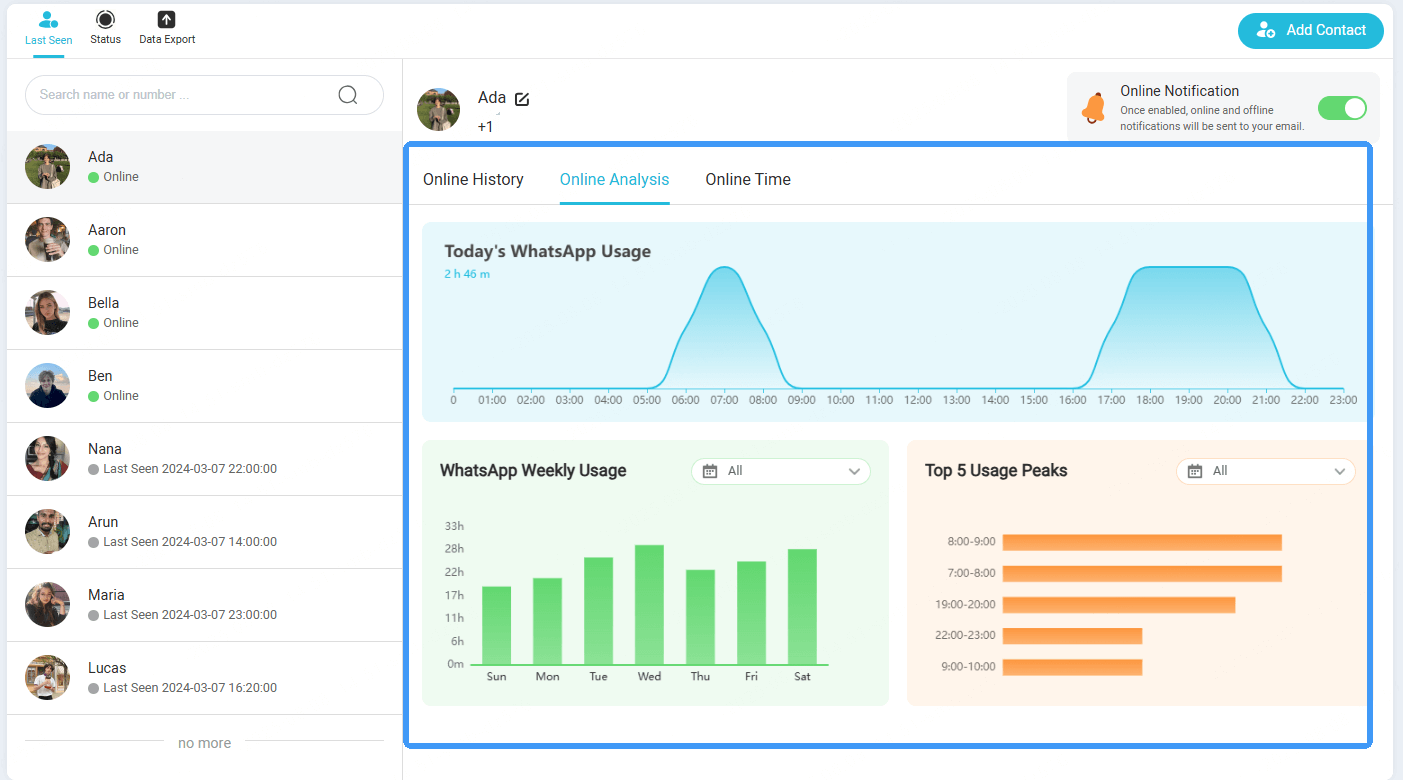Click Nana's profile picture
The width and height of the screenshot is (1403, 780).
click(x=47, y=459)
